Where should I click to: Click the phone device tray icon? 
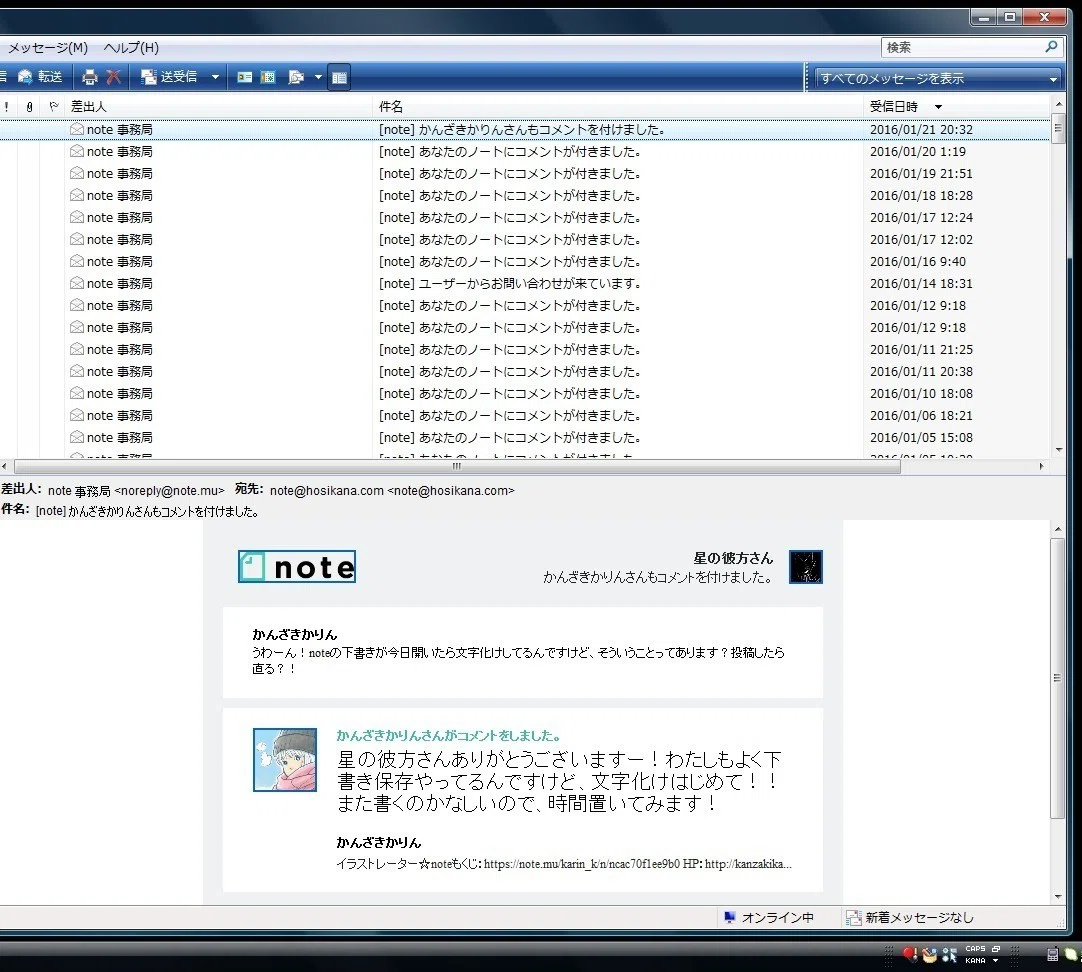click(x=1052, y=955)
